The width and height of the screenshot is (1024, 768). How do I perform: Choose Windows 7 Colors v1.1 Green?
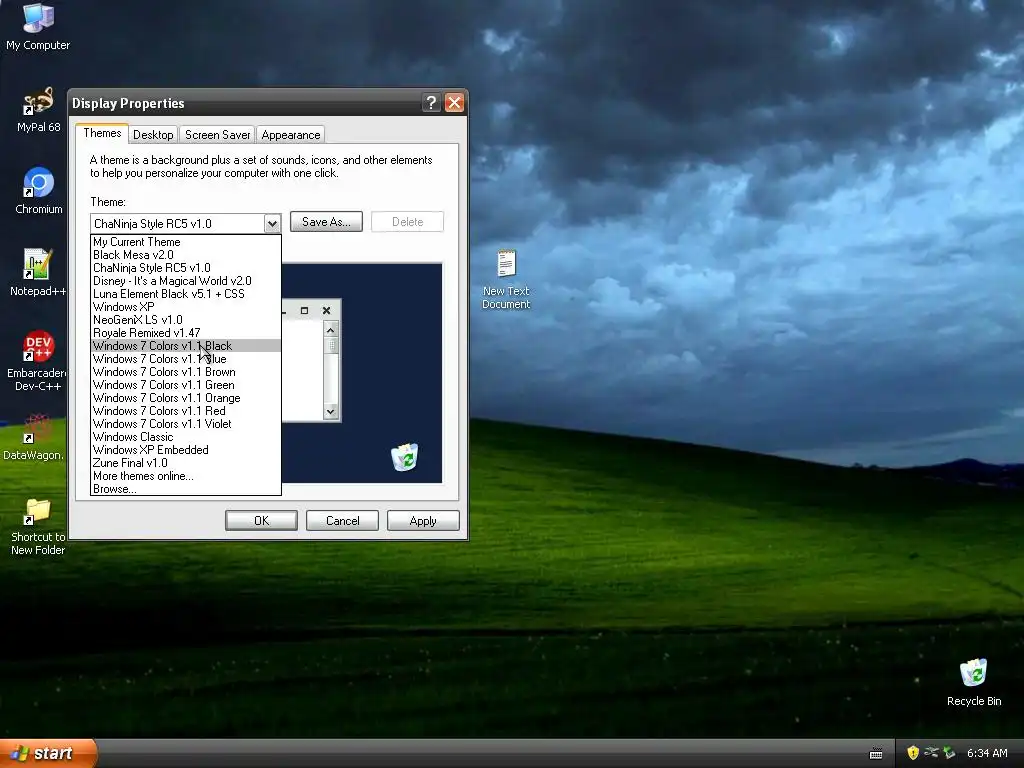pyautogui.click(x=186, y=385)
